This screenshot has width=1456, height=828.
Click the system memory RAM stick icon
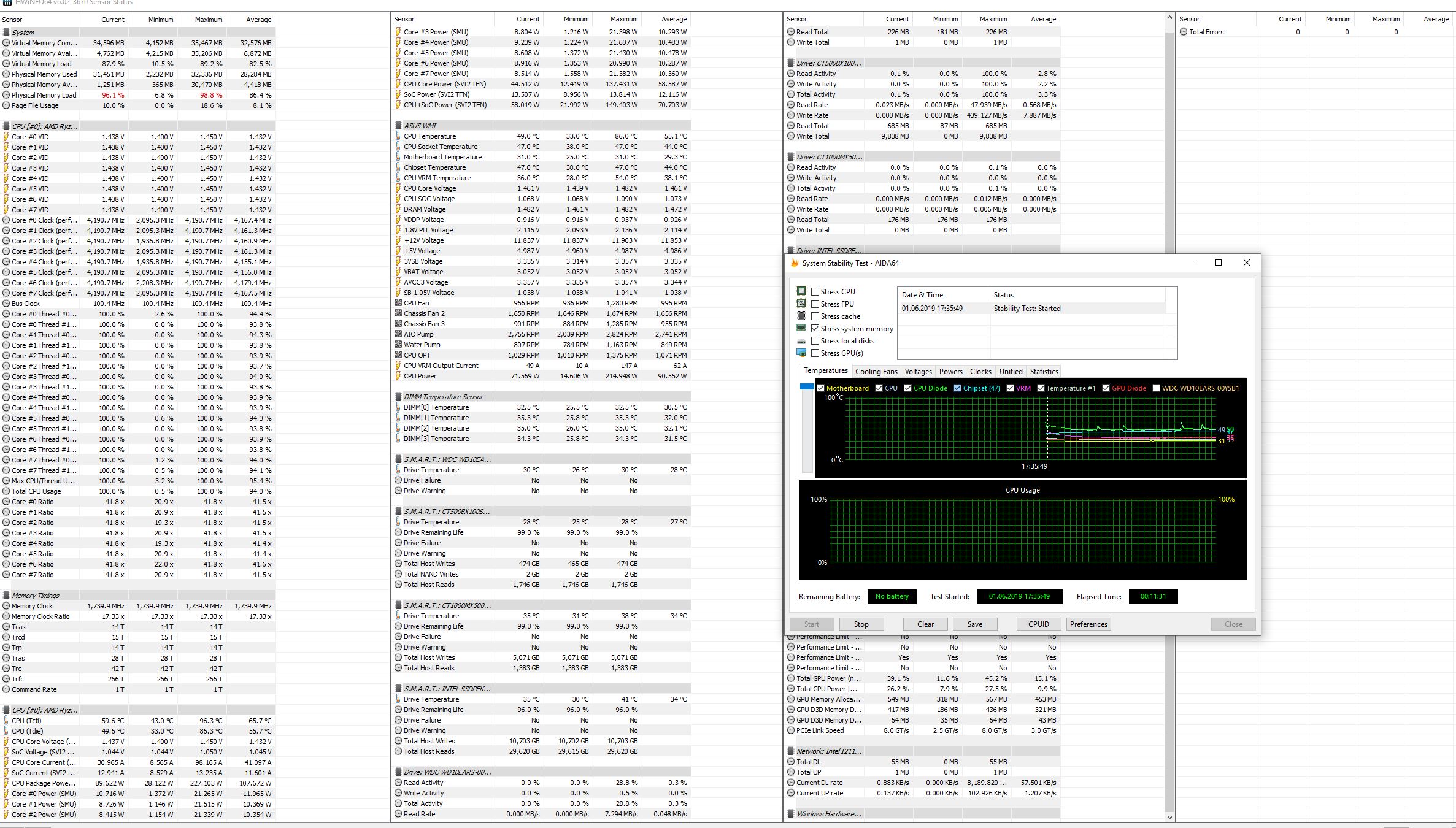point(801,328)
